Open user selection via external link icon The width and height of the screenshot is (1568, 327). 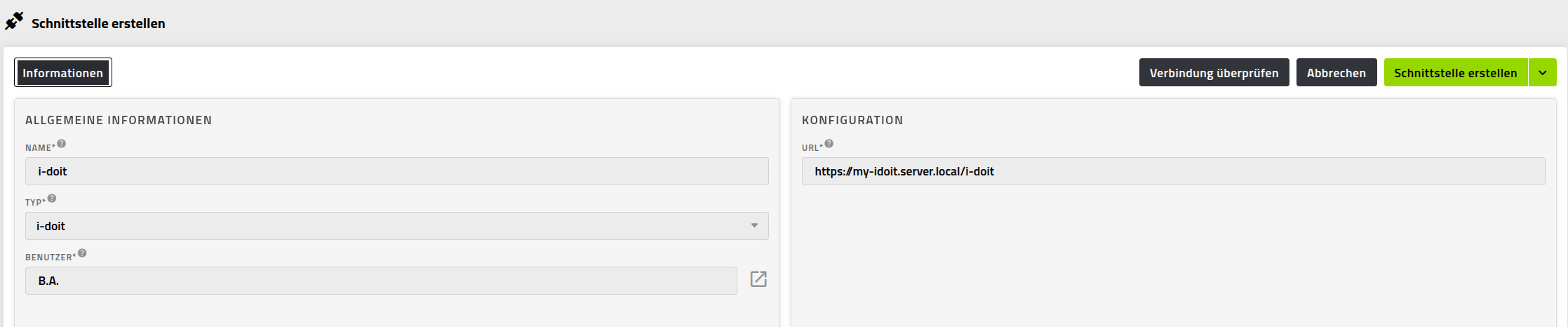tap(758, 279)
